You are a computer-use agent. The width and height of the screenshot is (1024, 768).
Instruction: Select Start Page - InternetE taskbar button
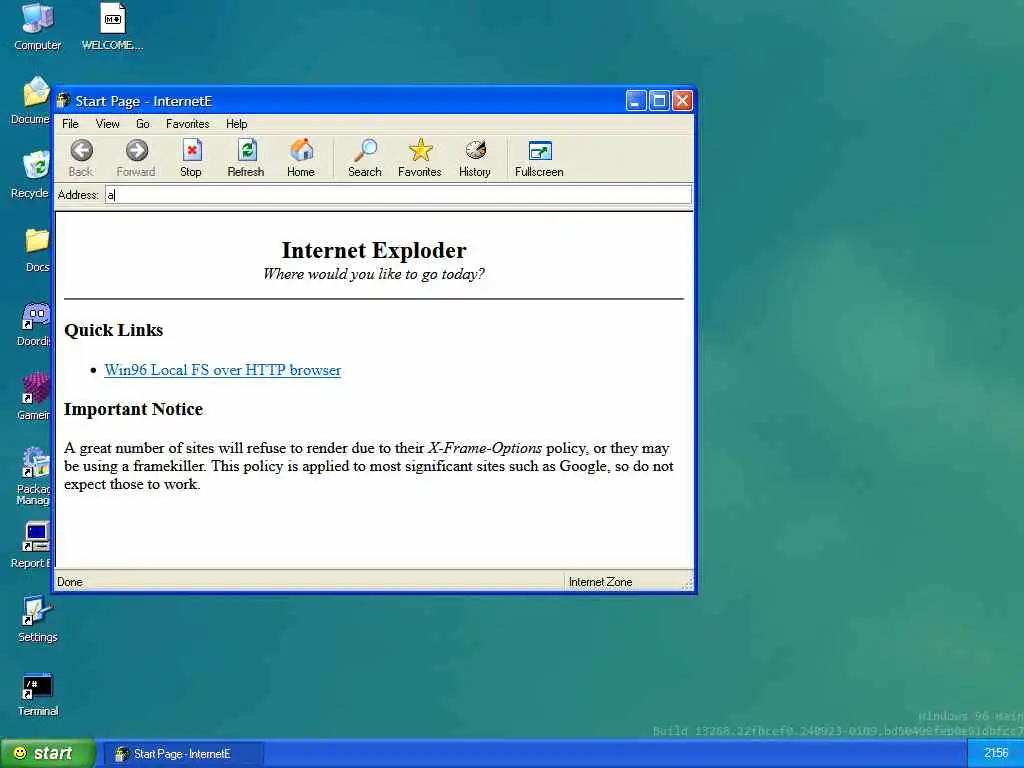pyautogui.click(x=184, y=754)
